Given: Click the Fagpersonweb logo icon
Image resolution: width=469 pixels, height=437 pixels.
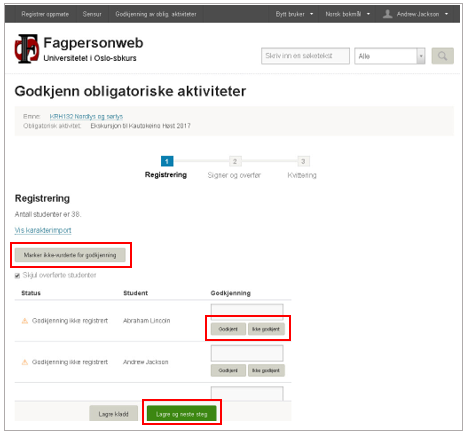Looking at the screenshot, I should [27, 49].
